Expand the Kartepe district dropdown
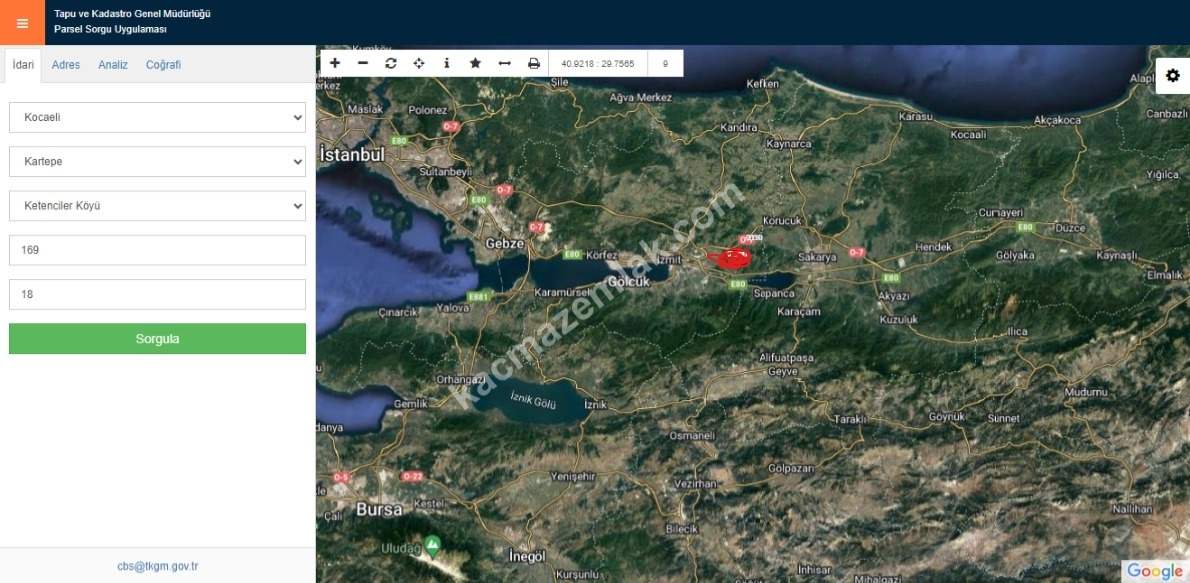The width and height of the screenshot is (1190, 583). [x=157, y=161]
